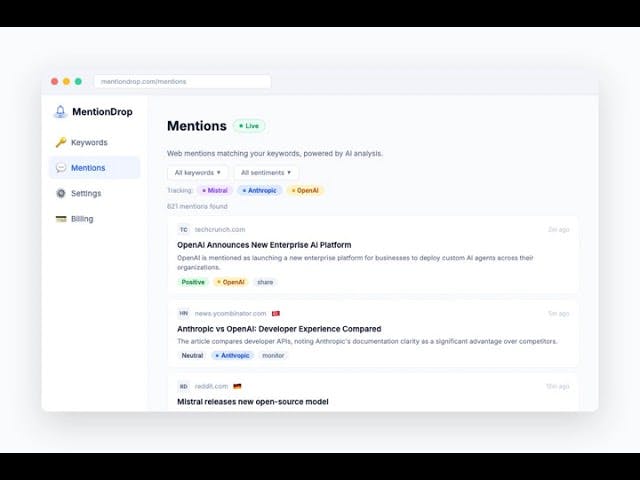Open the OpenAI Announces New Enterprise AI Platform article
Image resolution: width=640 pixels, height=480 pixels.
[264, 245]
